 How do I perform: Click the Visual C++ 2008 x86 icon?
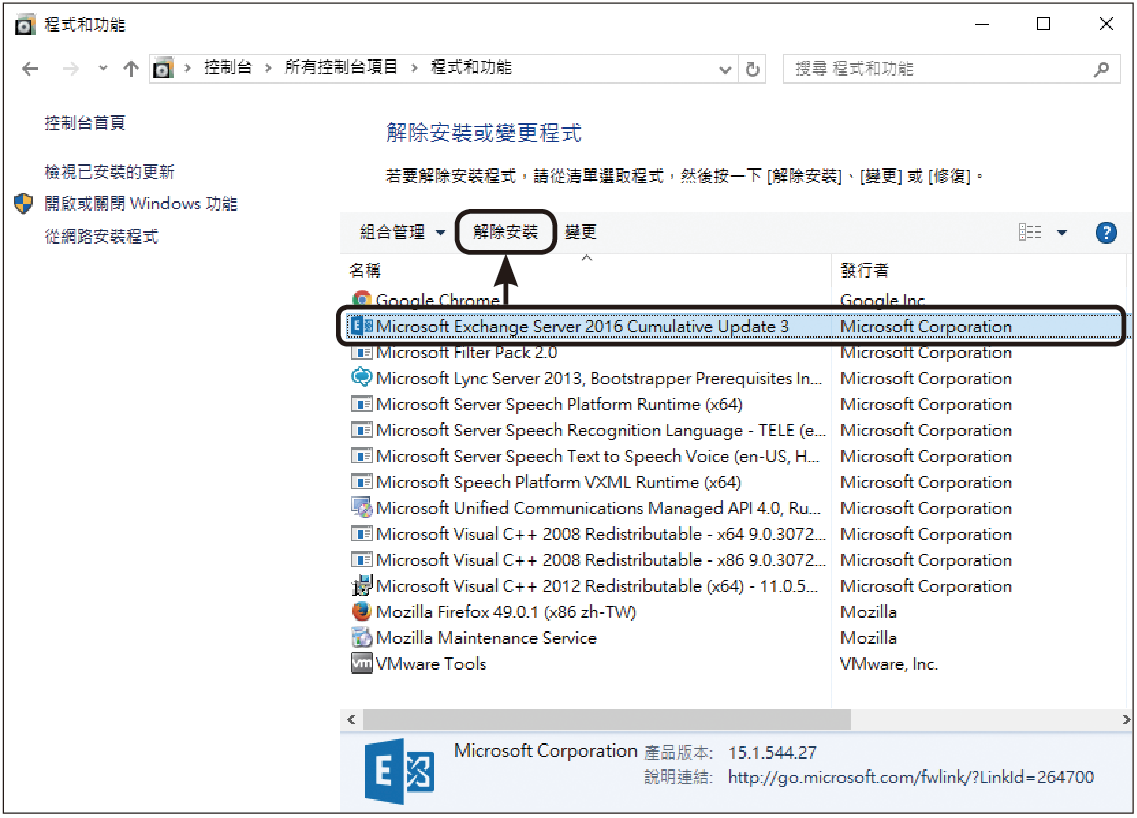(x=361, y=560)
